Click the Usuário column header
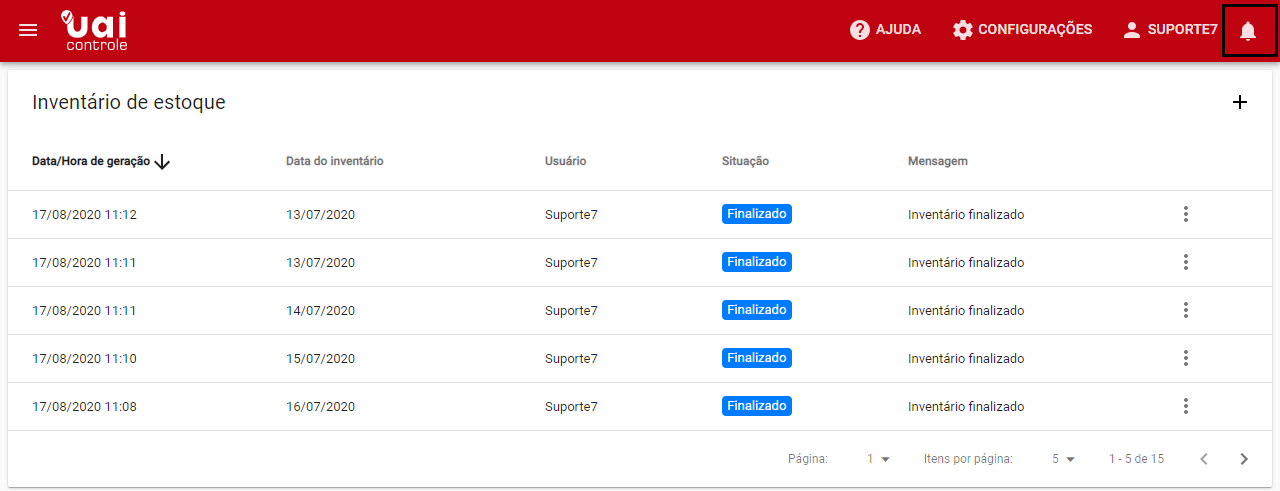 pos(565,161)
